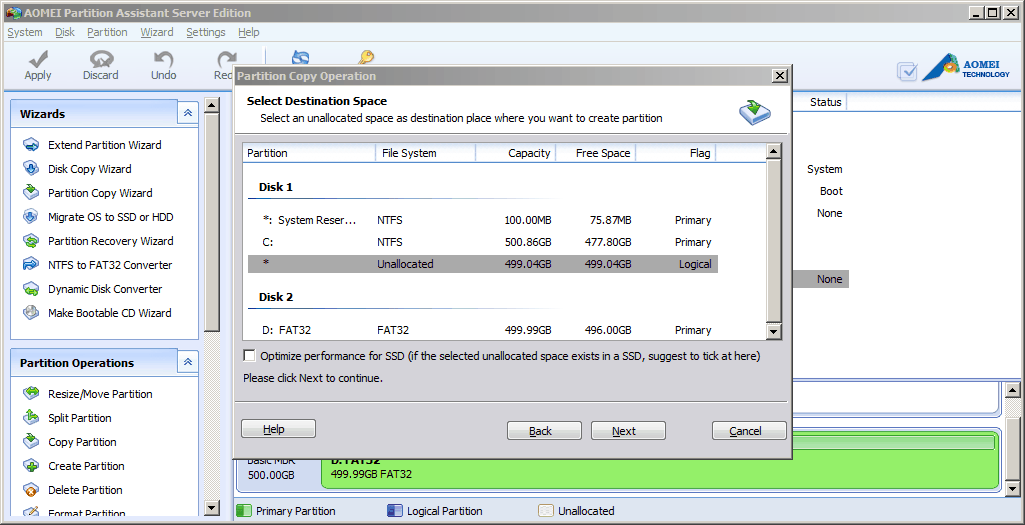The width and height of the screenshot is (1025, 525).
Task: Open the Wizard menu
Action: pyautogui.click(x=157, y=32)
